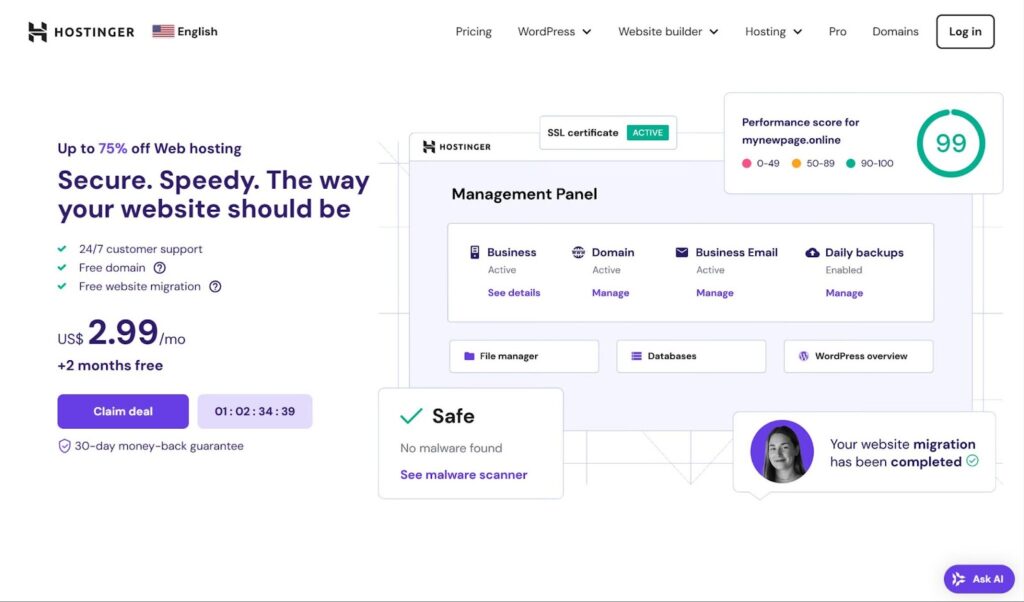Click the File manager folder icon
The image size is (1024, 602).
pyautogui.click(x=469, y=356)
